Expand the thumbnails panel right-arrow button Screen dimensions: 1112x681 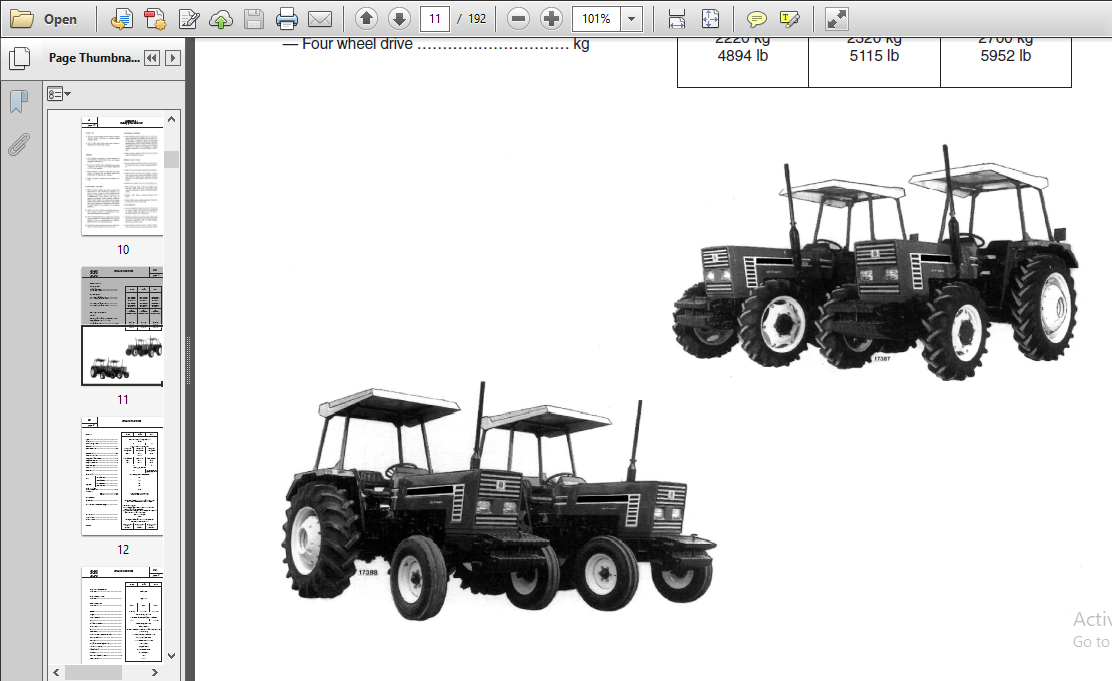point(172,58)
